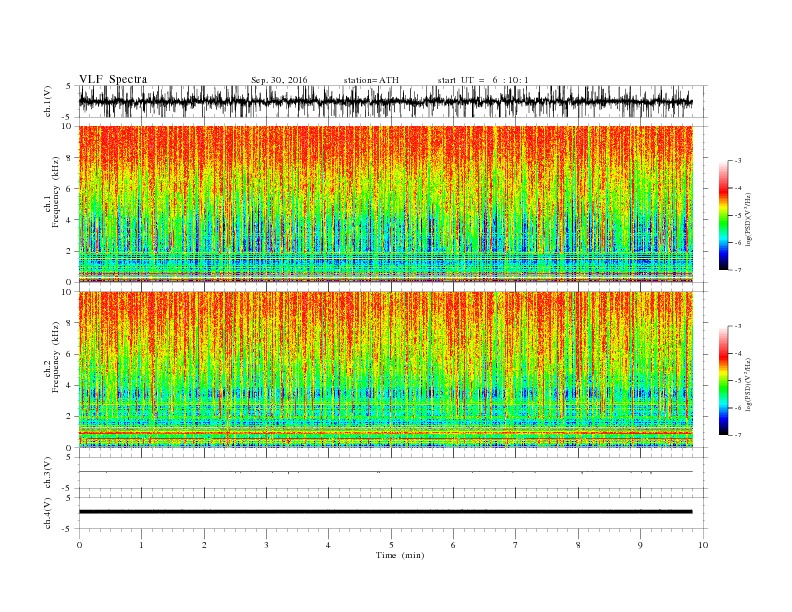Click the time axis tick label '10'
The width and height of the screenshot is (792, 612).
pyautogui.click(x=703, y=545)
